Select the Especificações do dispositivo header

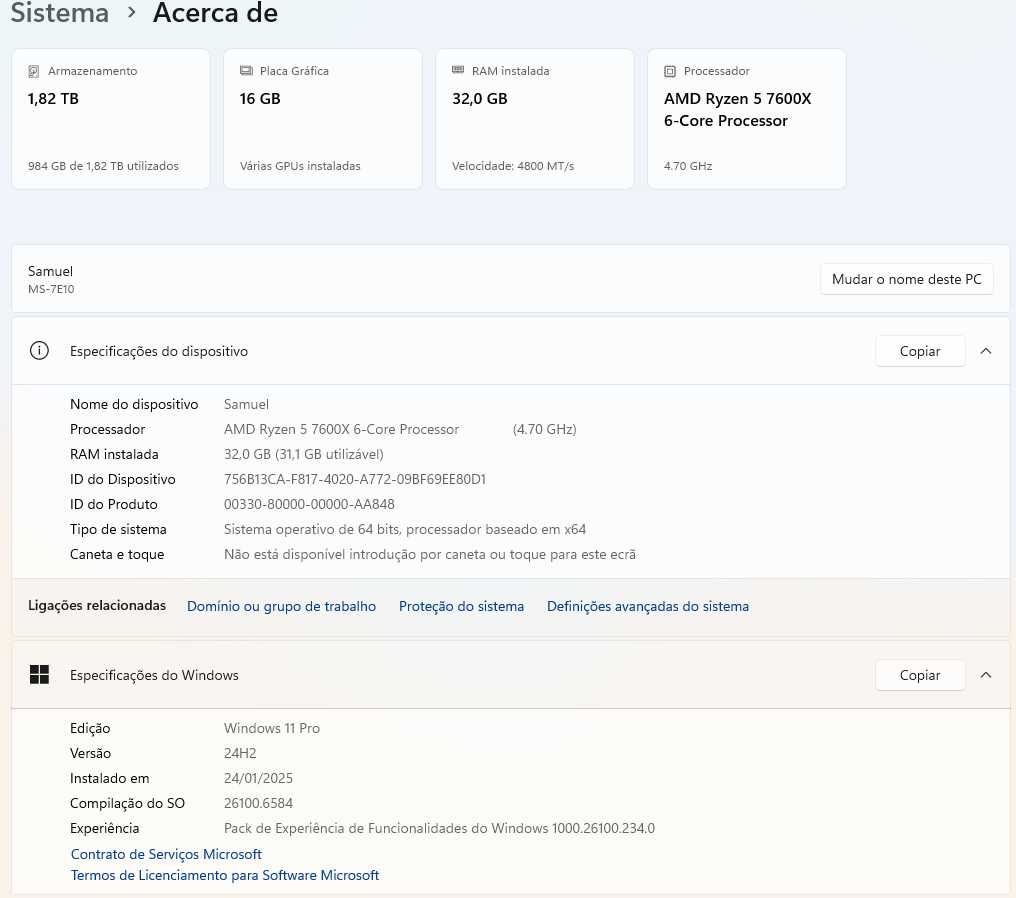tap(511, 351)
